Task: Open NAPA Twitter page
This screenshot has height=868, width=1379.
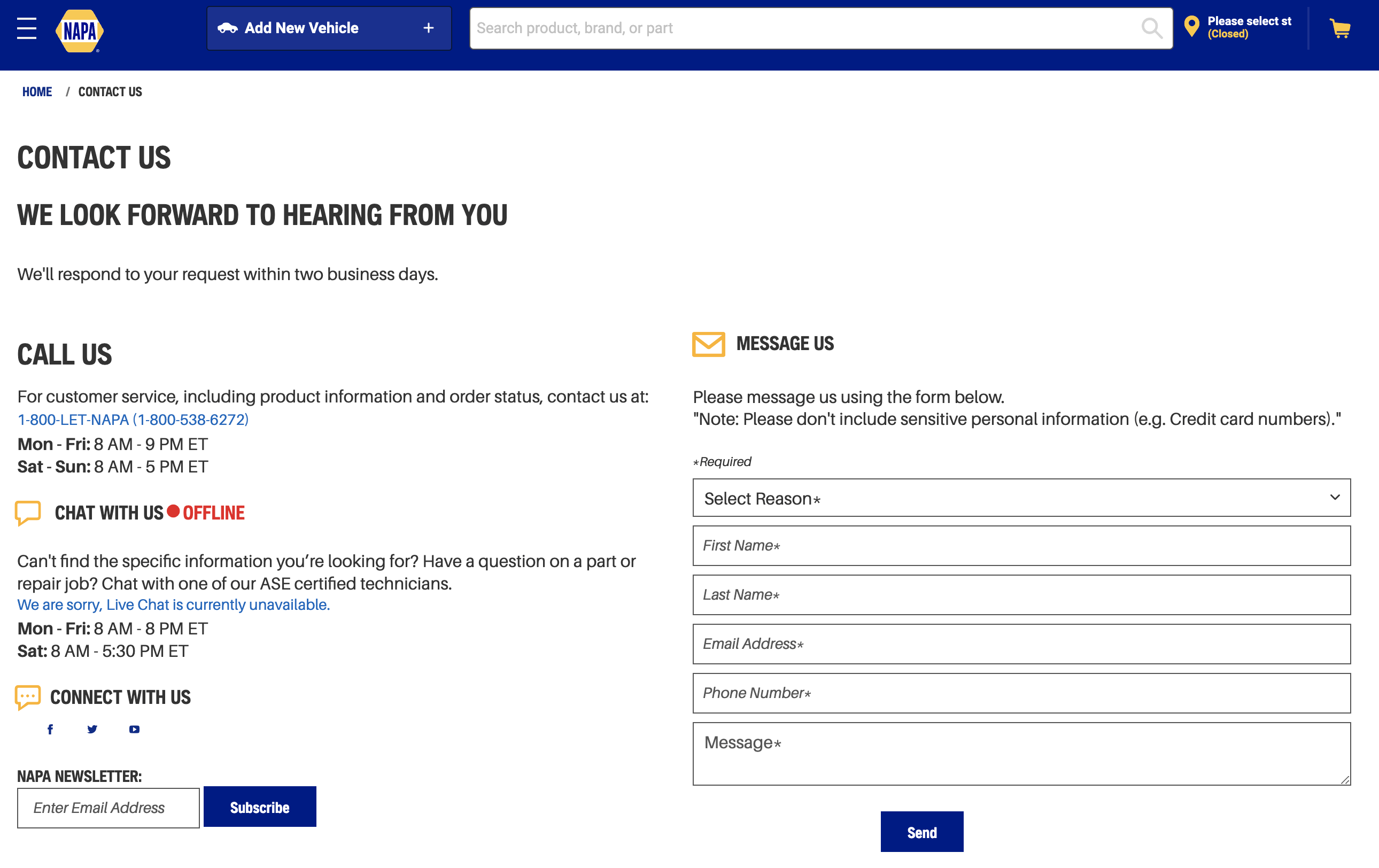Action: click(92, 729)
